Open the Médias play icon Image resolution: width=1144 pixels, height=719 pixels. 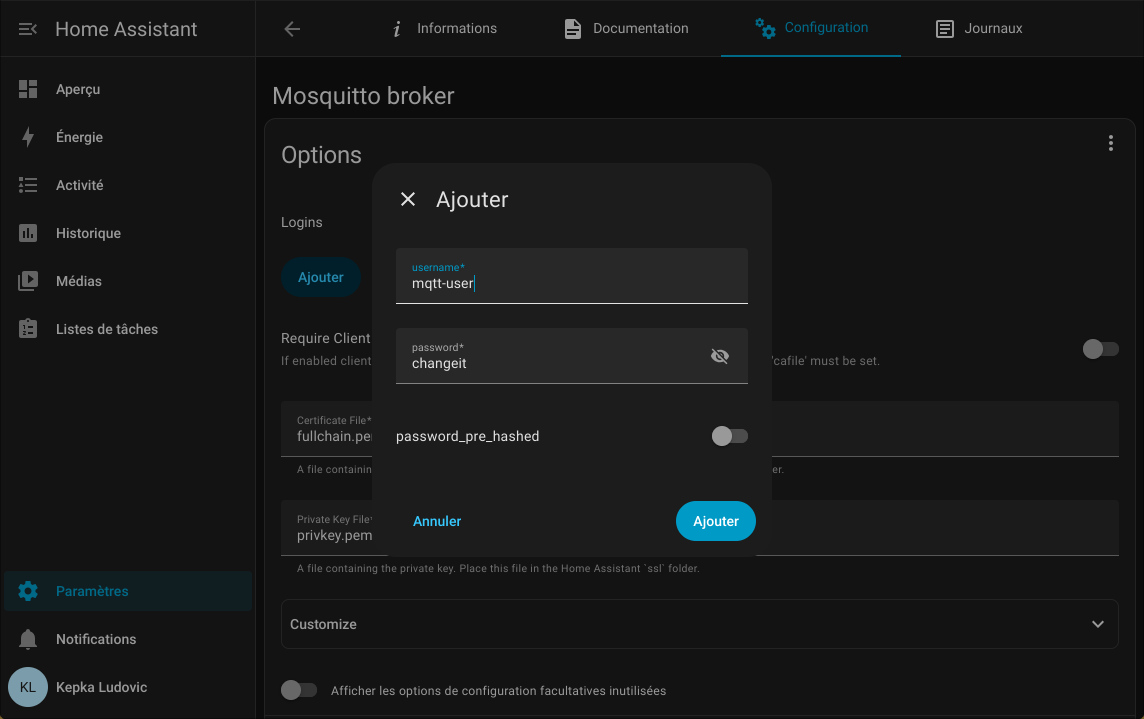coord(28,281)
